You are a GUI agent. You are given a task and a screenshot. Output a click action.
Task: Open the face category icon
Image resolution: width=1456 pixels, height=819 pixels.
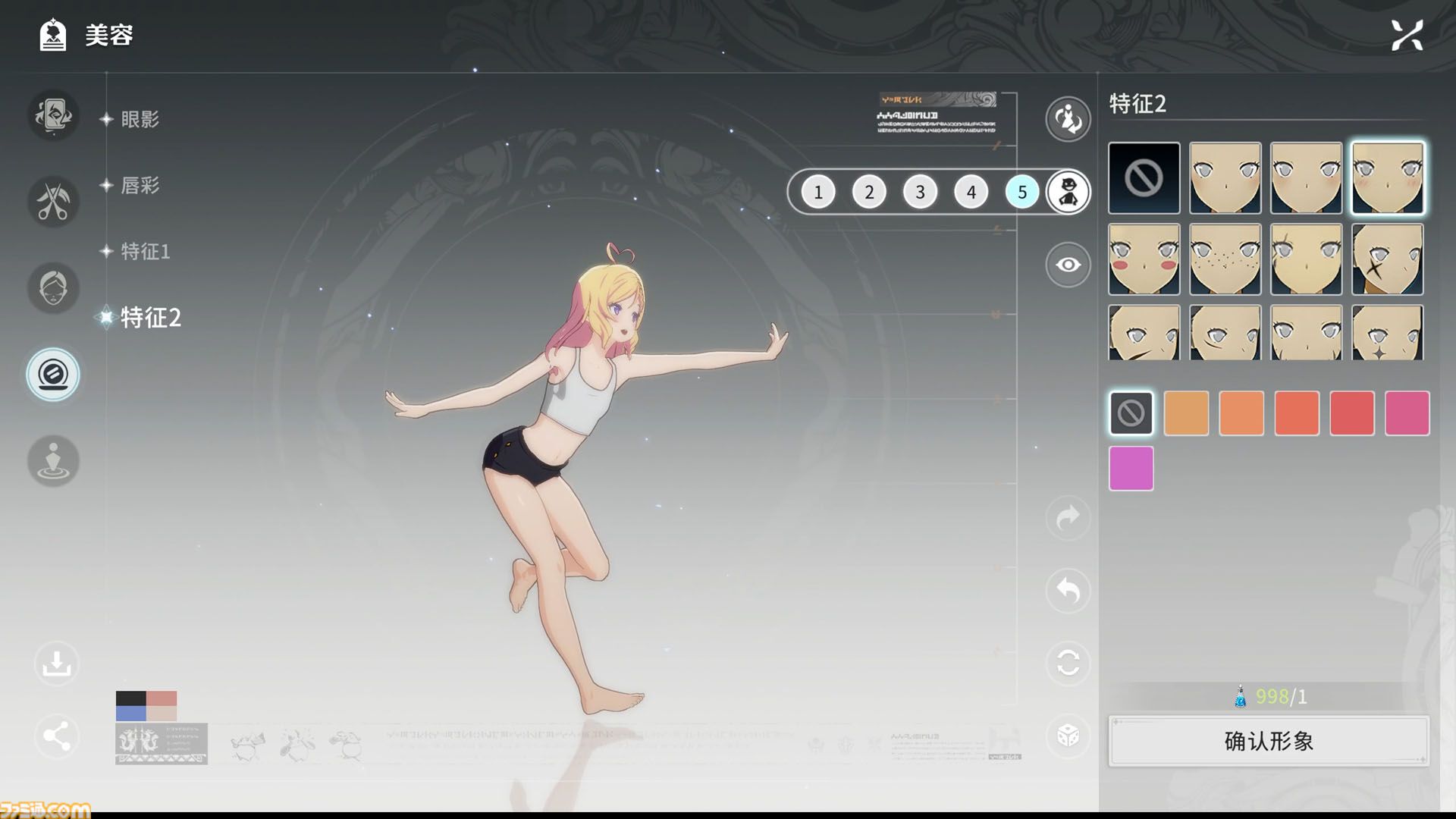(x=53, y=288)
